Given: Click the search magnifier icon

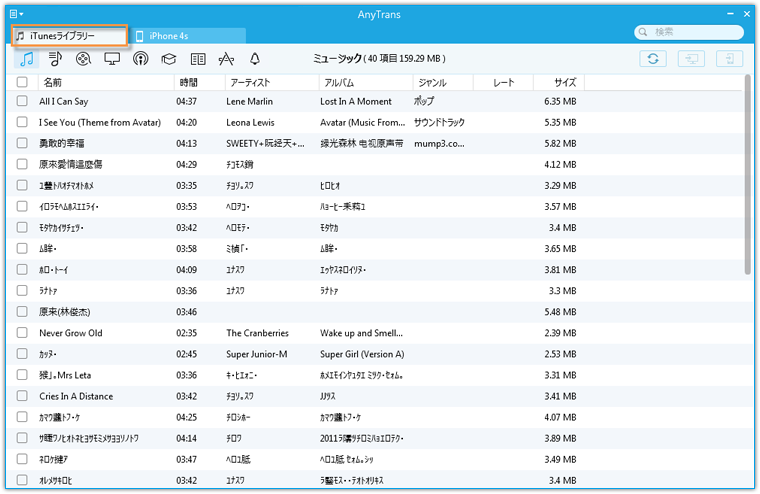Looking at the screenshot, I should coord(643,32).
